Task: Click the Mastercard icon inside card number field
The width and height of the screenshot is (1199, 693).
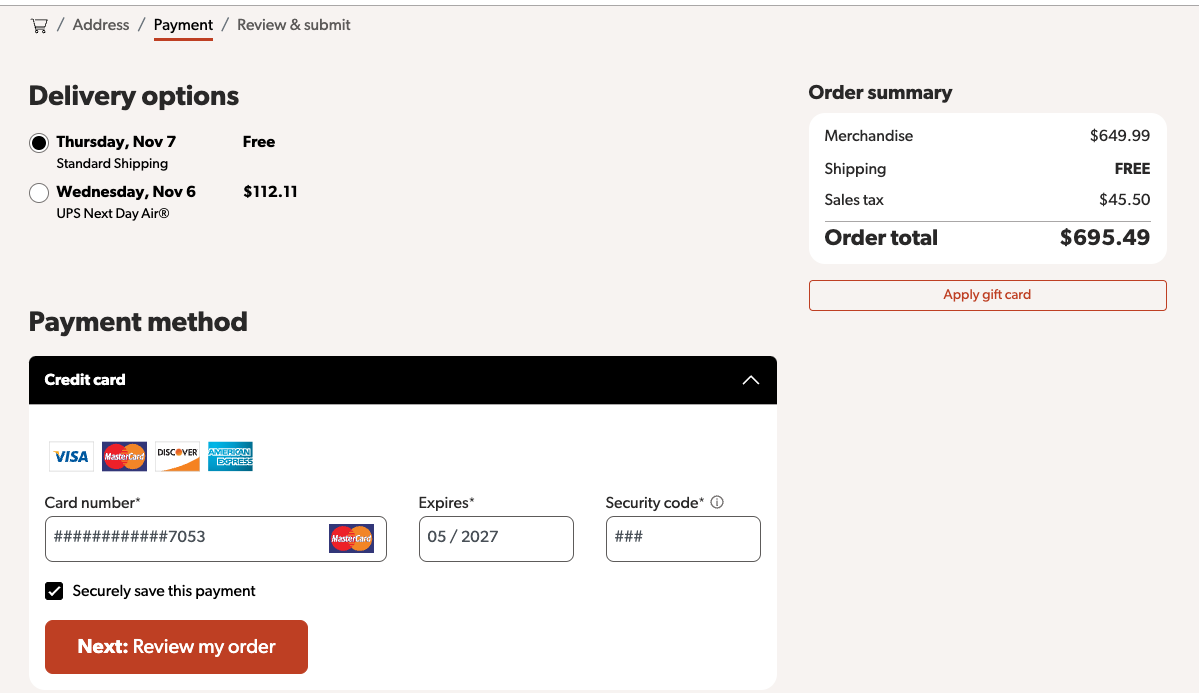Action: tap(352, 538)
